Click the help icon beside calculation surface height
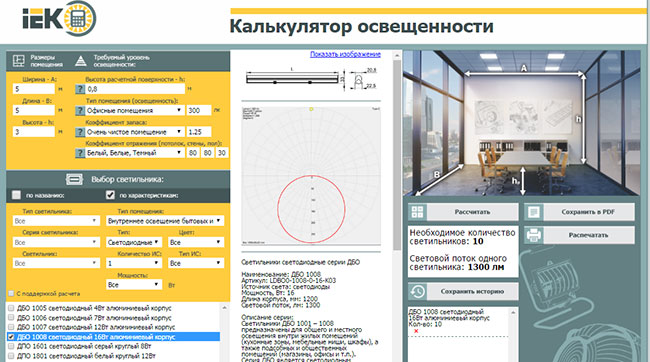Viewport: 650px width, 362px height. [80, 89]
